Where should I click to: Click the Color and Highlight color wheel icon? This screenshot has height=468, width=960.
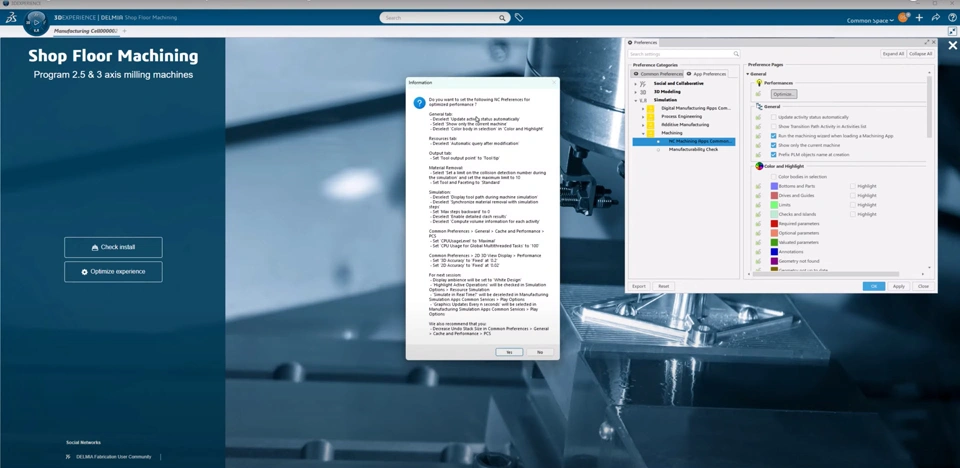(759, 166)
